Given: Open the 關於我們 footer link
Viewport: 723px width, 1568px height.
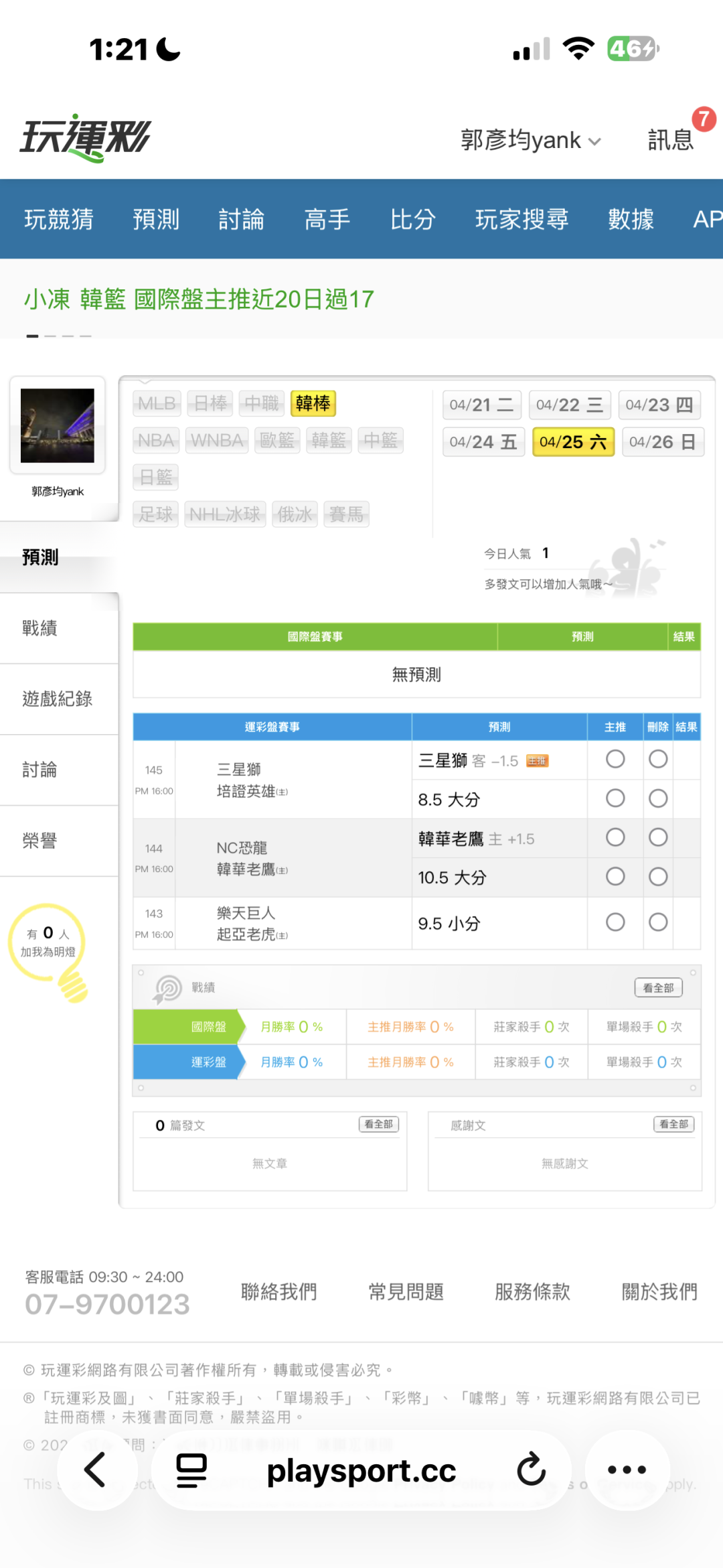Looking at the screenshot, I should click(x=660, y=1291).
